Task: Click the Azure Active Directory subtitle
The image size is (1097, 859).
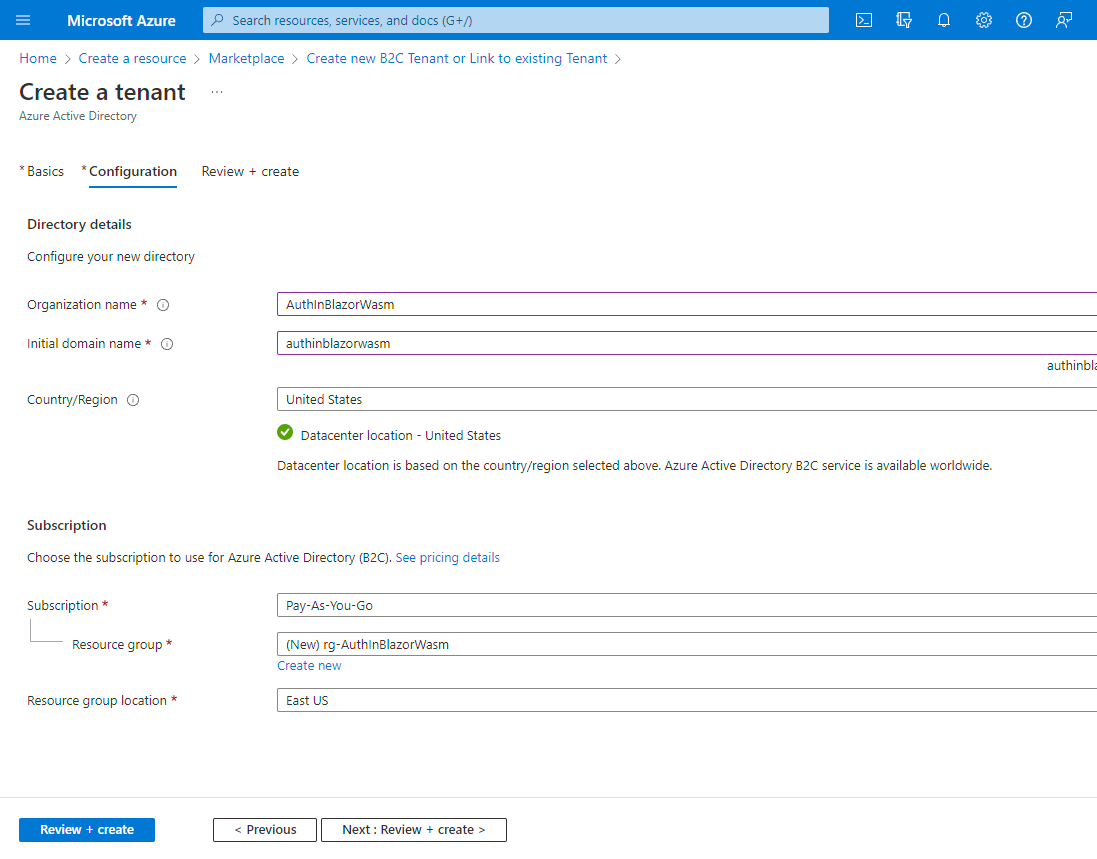Action: pyautogui.click(x=78, y=116)
